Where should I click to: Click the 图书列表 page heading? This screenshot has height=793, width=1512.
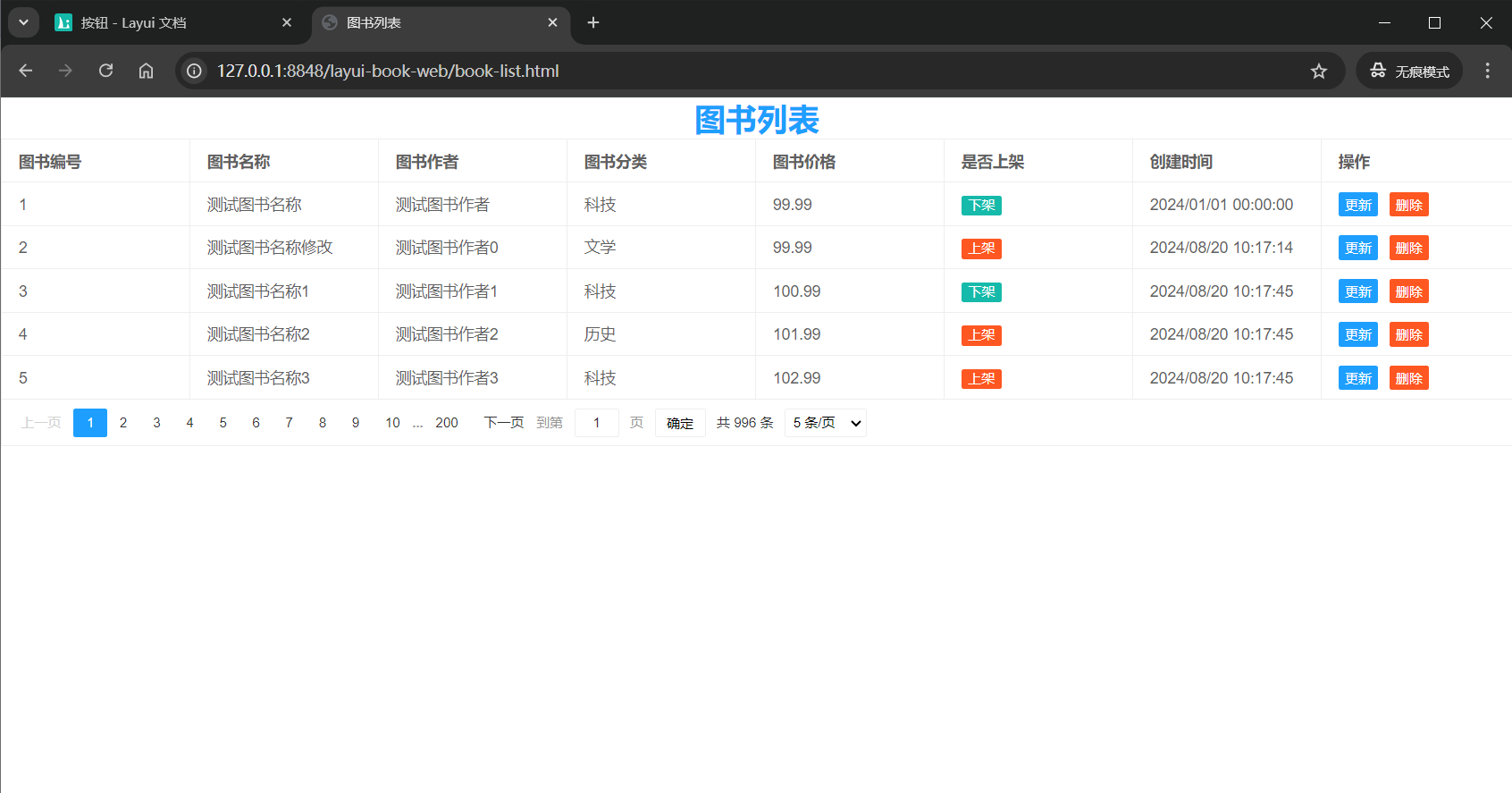click(x=757, y=120)
